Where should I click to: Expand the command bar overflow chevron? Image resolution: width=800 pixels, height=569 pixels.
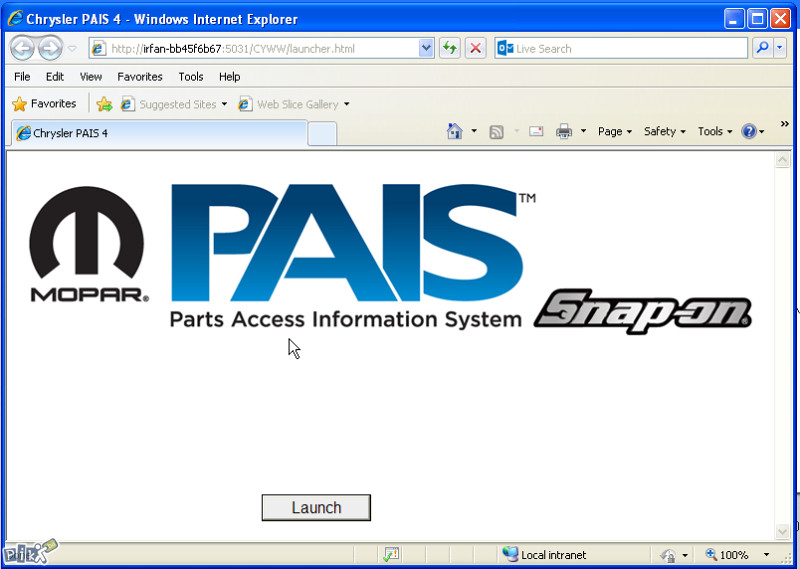tap(784, 123)
